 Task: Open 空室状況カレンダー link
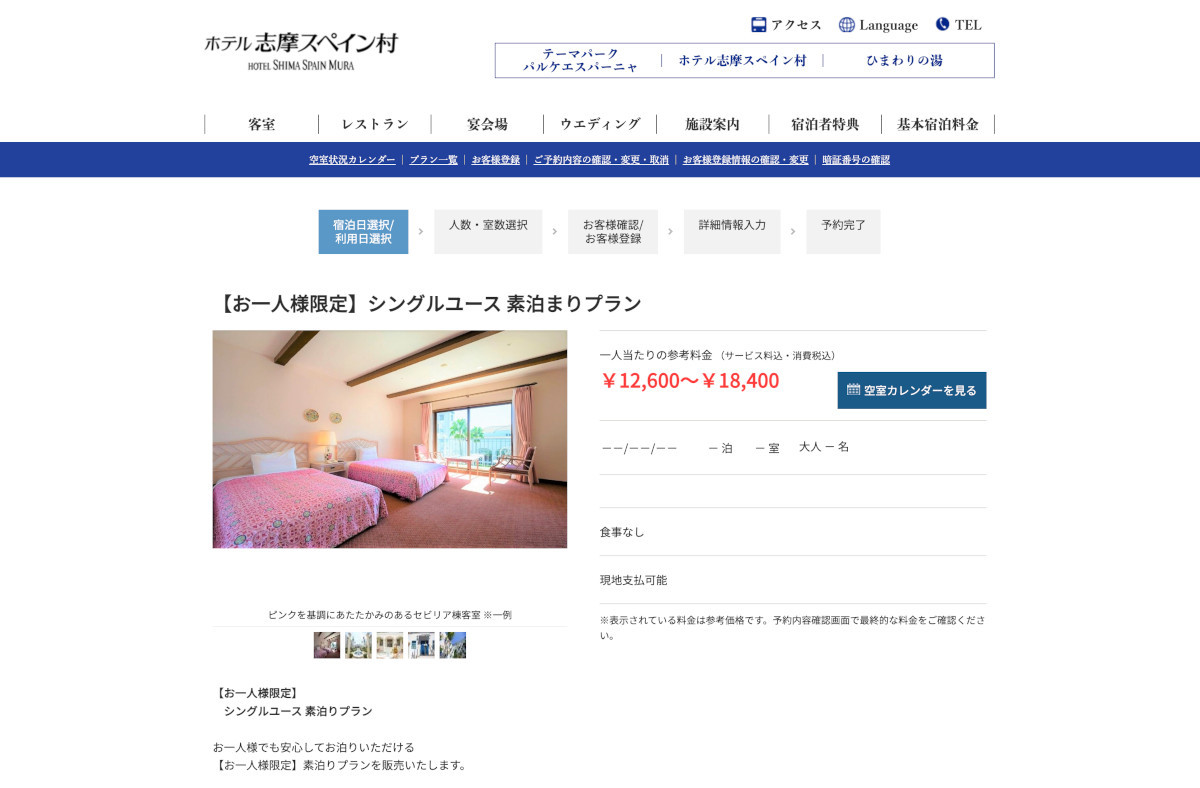pyautogui.click(x=352, y=160)
